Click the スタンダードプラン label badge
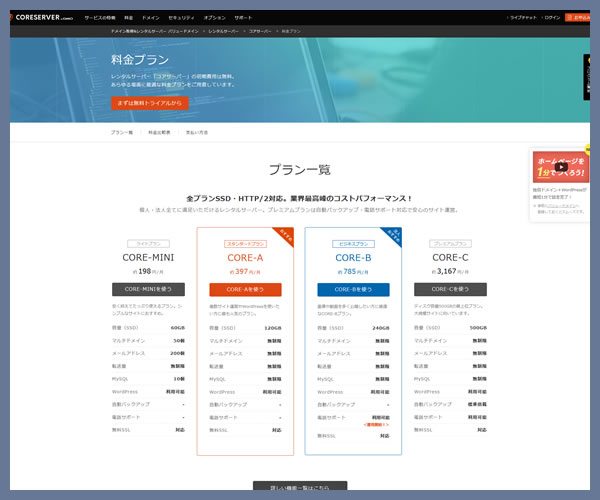600x500 pixels. 245,244
